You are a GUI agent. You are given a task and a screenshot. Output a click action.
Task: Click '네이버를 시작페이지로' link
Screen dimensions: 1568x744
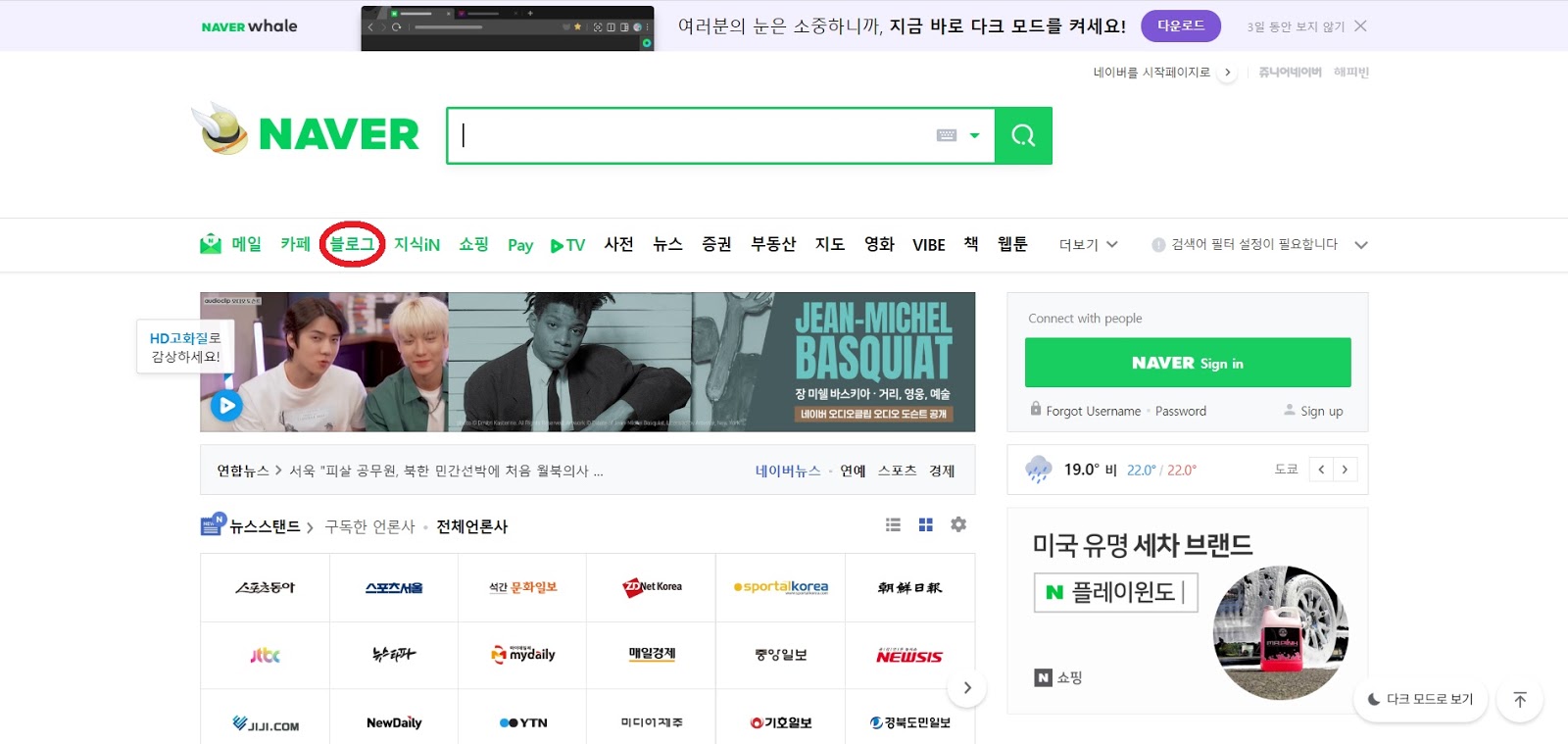click(1151, 72)
